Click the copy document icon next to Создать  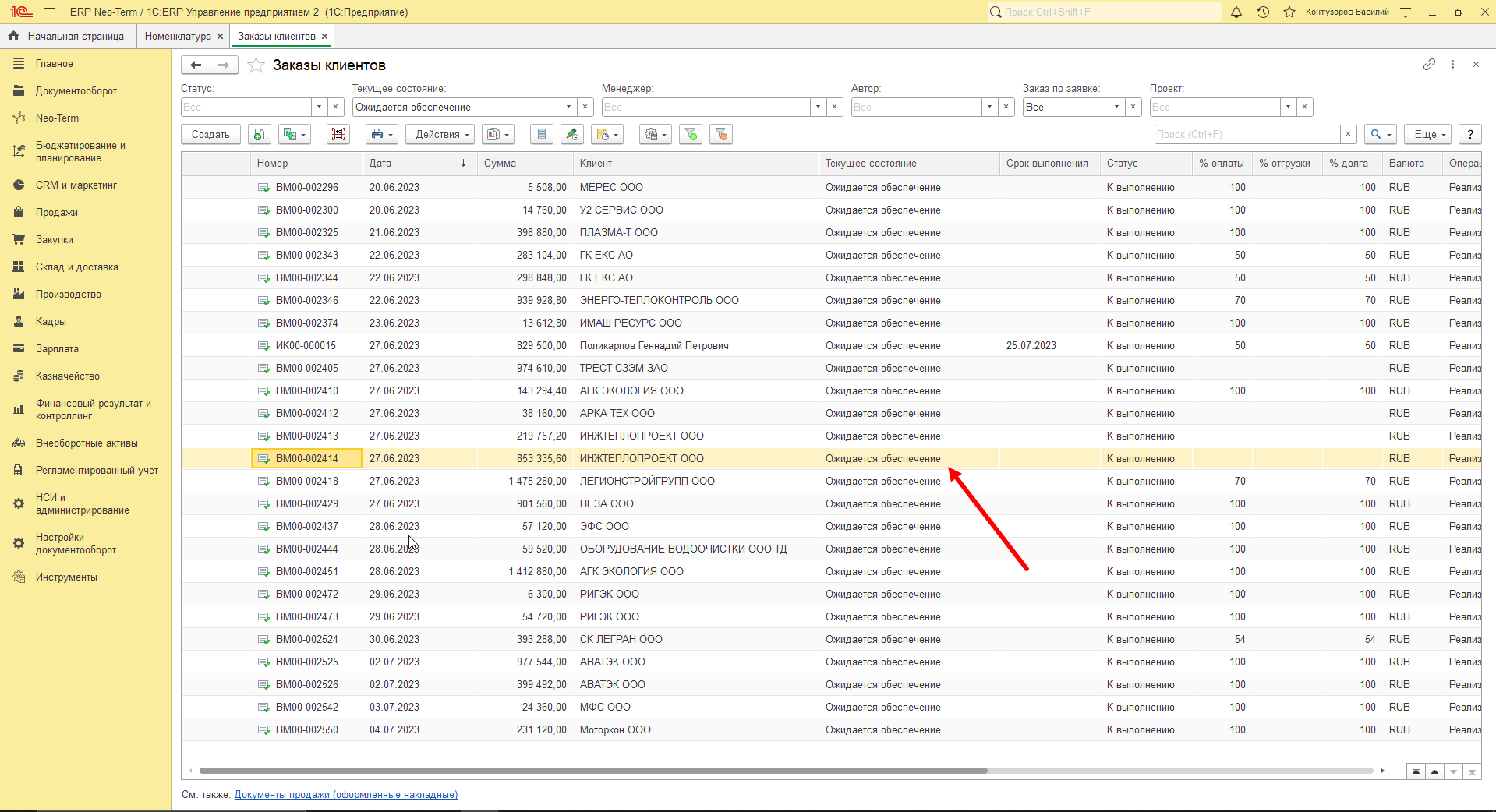pyautogui.click(x=260, y=135)
